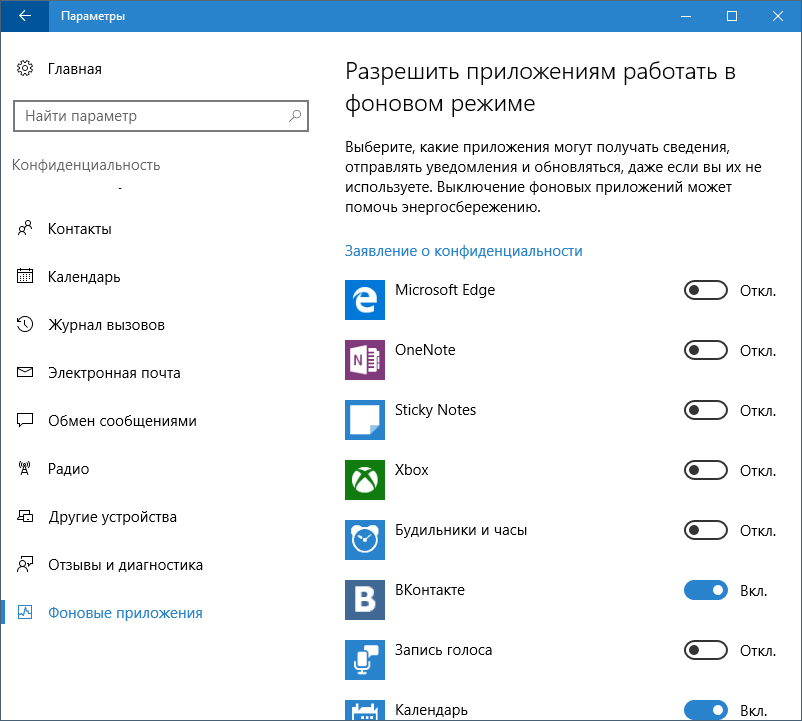802x721 pixels.
Task: Click the Календарь app icon in list
Action: tap(365, 711)
